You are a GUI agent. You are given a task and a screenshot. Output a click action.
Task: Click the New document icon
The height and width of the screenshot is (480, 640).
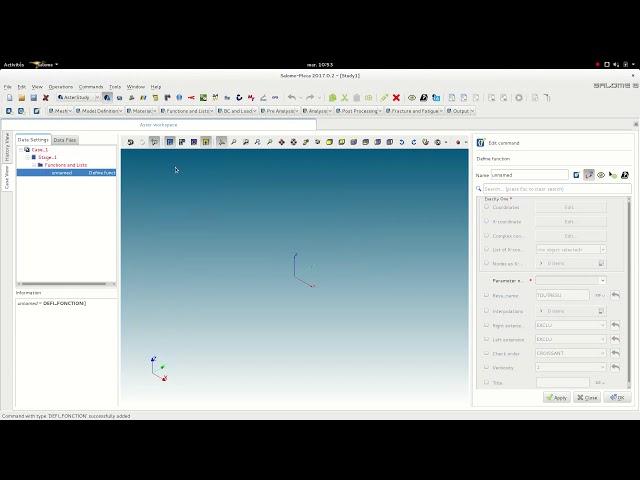click(10, 98)
